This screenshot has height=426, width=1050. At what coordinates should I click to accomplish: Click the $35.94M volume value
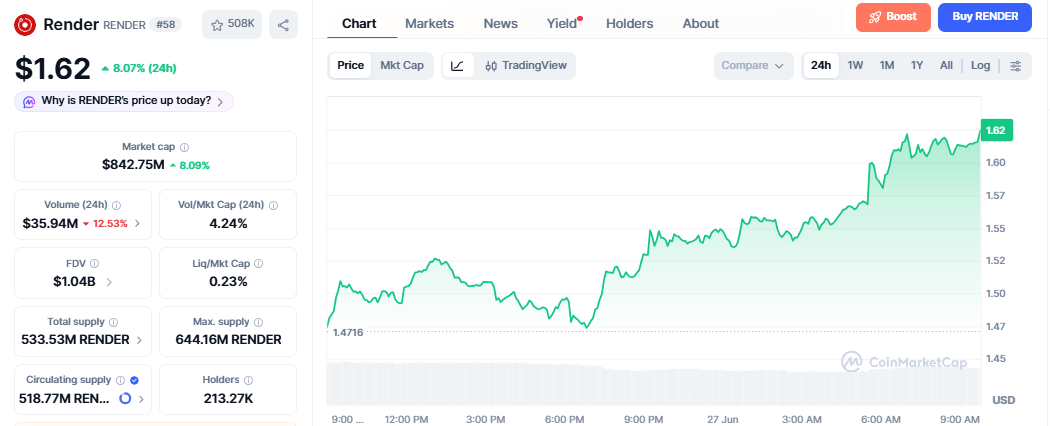pos(50,223)
